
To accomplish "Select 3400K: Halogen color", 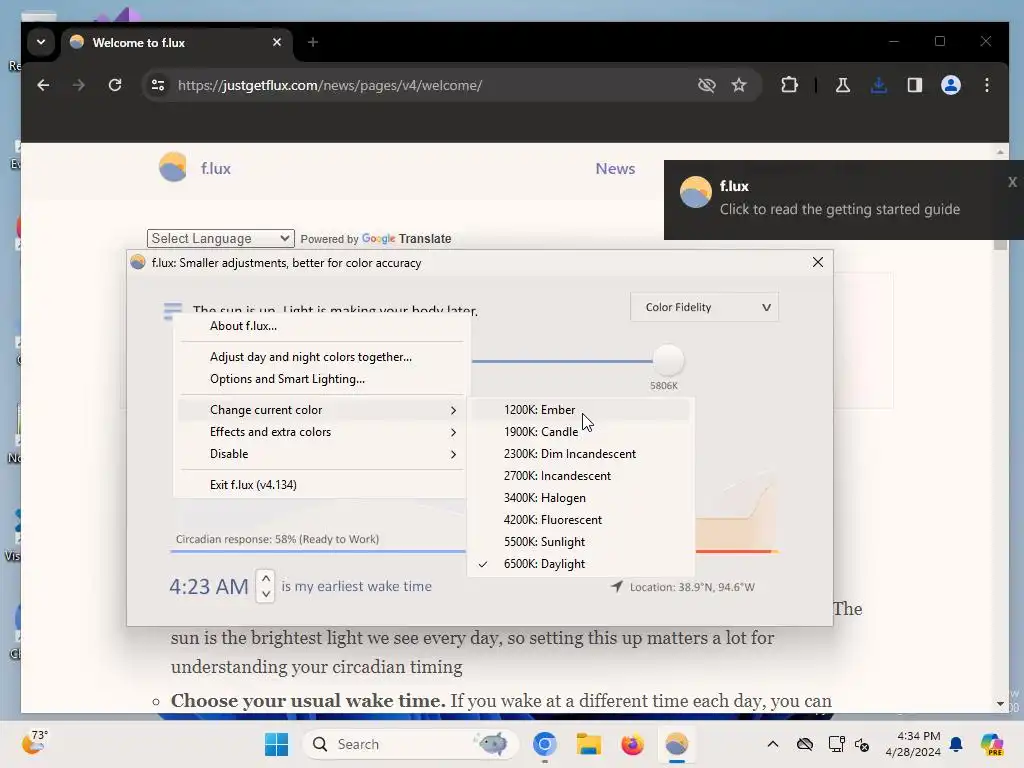I will point(579,498).
